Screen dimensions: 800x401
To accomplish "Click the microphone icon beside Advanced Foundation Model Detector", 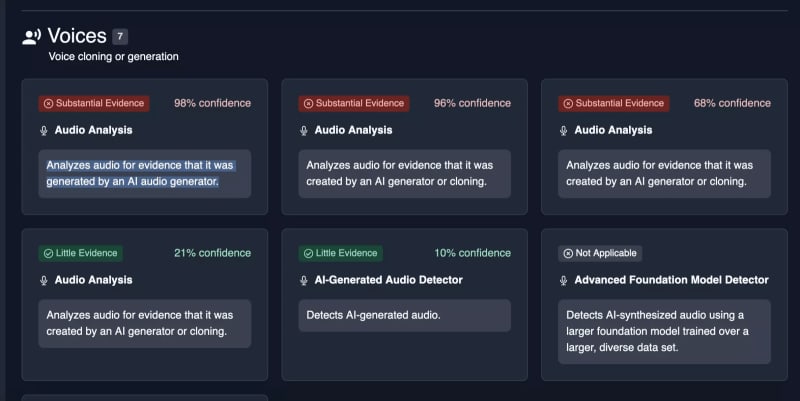I will (564, 280).
